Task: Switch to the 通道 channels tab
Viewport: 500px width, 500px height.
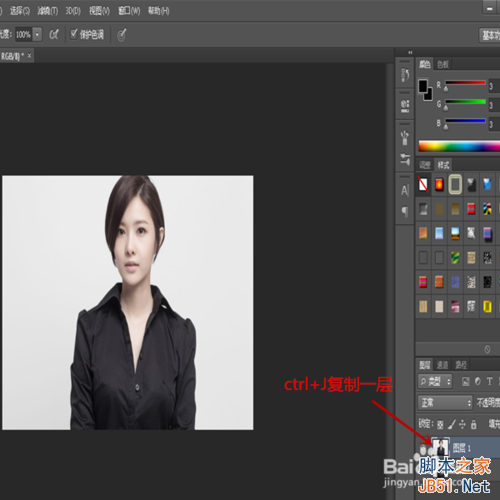Action: (443, 365)
